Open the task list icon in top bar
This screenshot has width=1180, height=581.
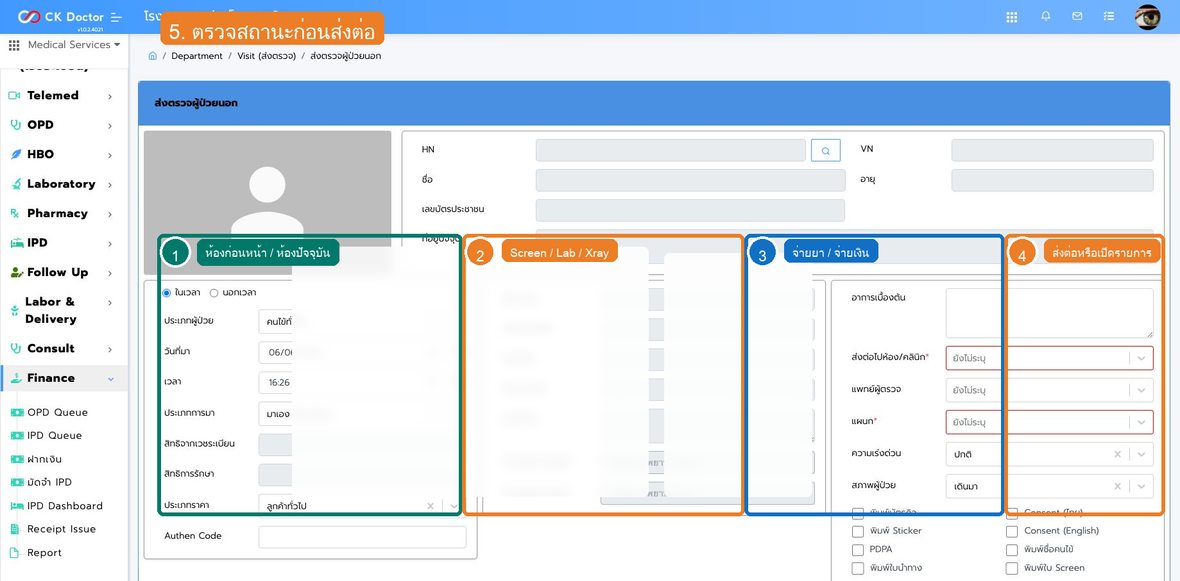pos(1109,17)
